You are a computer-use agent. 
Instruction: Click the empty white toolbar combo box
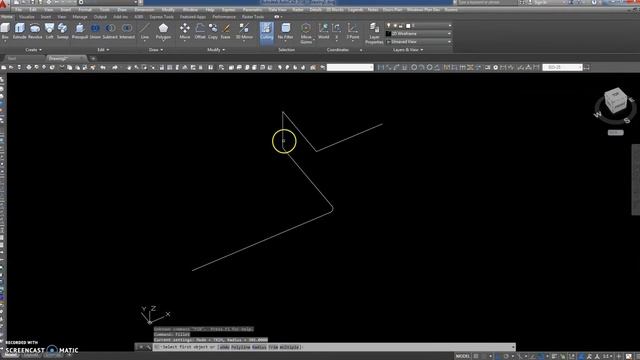pos(350,67)
